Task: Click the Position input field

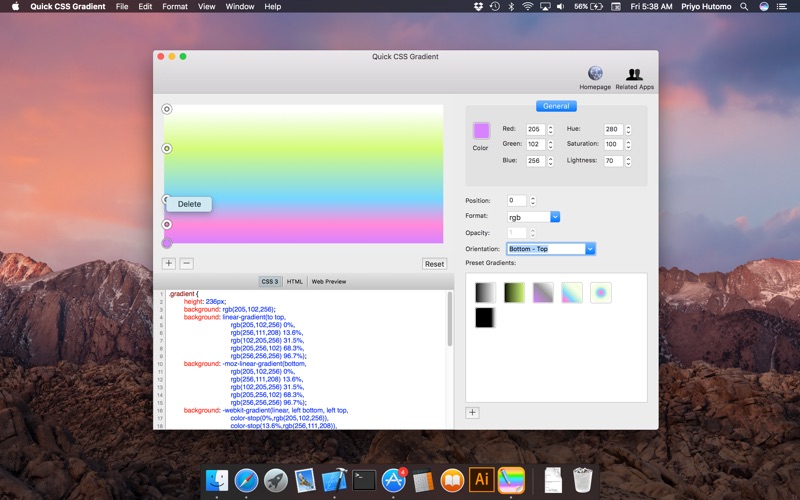Action: 516,201
